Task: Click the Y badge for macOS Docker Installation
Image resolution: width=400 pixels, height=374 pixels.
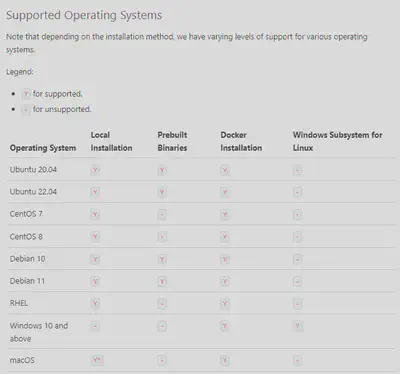Action: (225, 360)
